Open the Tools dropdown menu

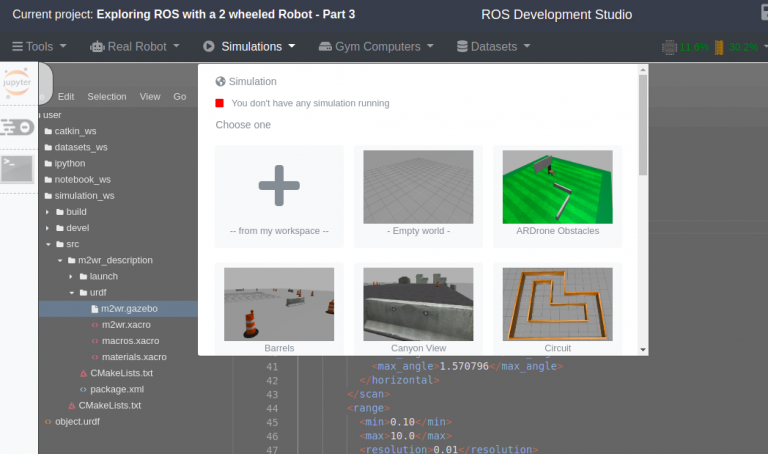pos(39,47)
